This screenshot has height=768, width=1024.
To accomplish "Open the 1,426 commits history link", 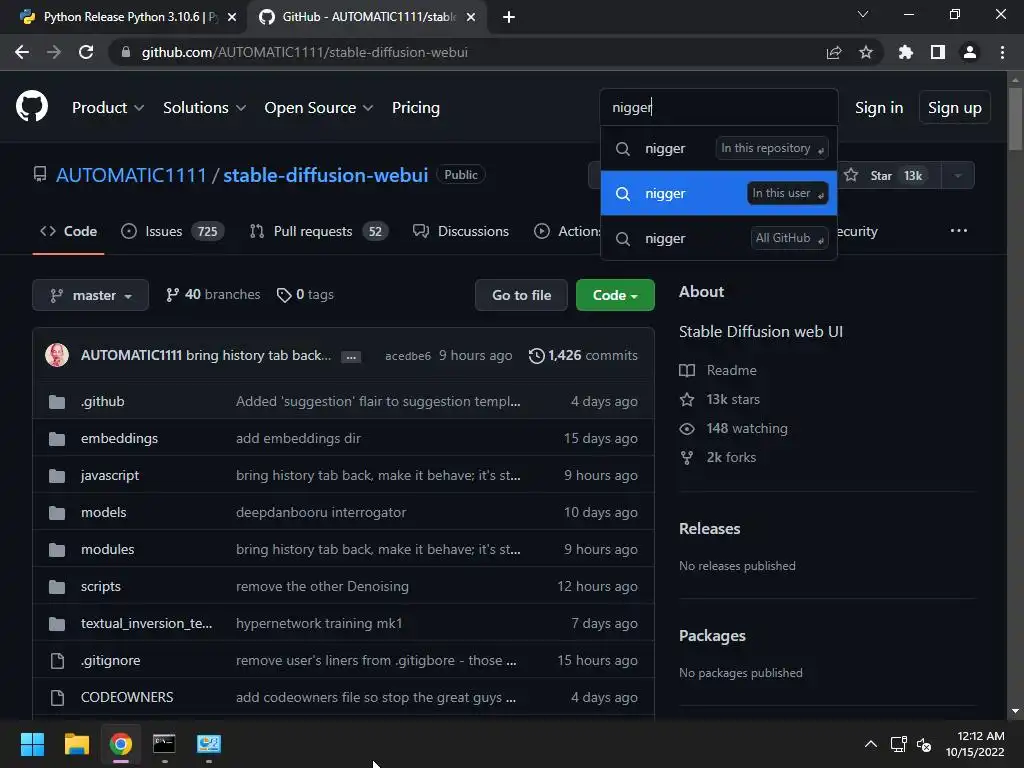I will [x=583, y=355].
